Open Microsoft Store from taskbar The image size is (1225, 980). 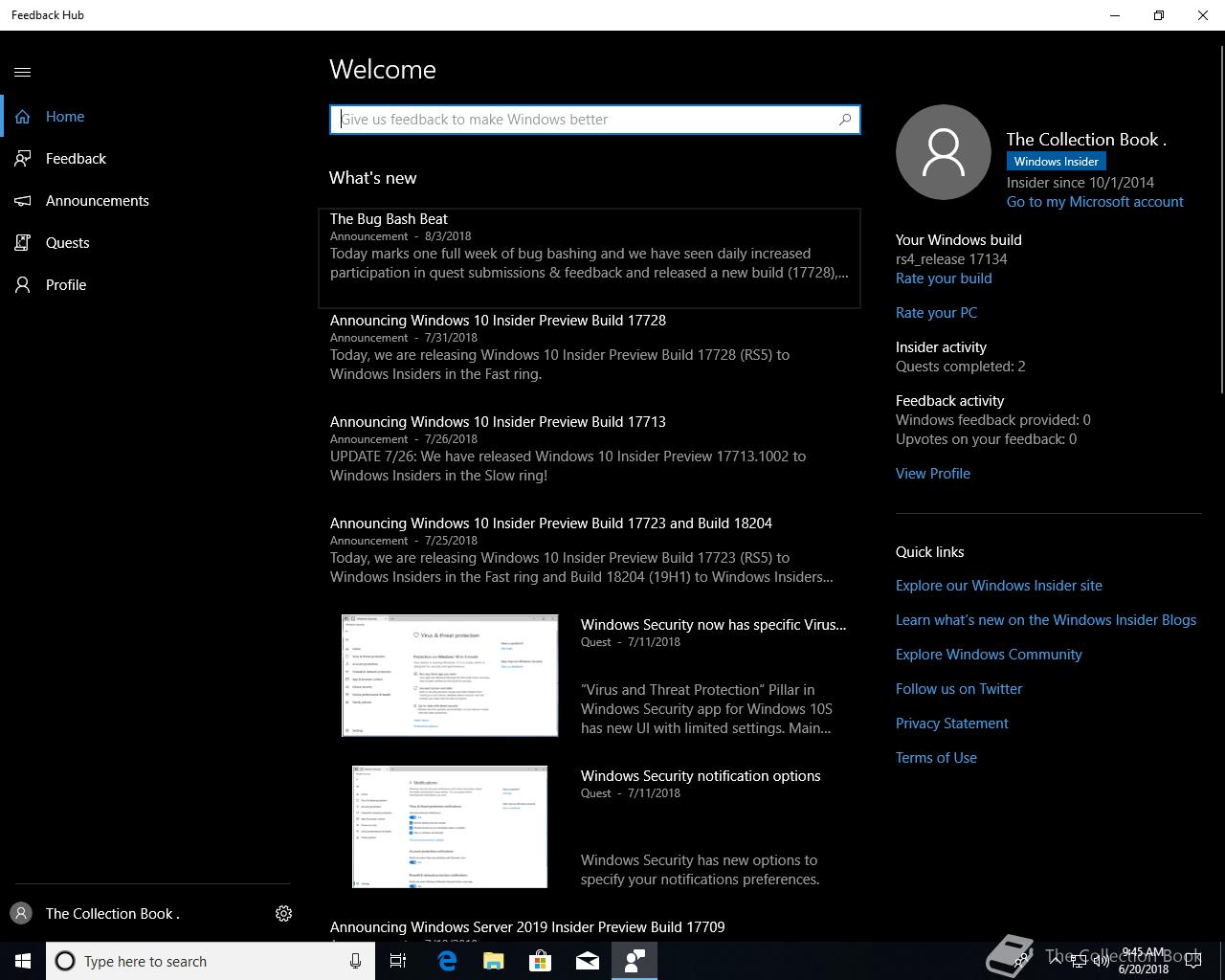[x=541, y=961]
